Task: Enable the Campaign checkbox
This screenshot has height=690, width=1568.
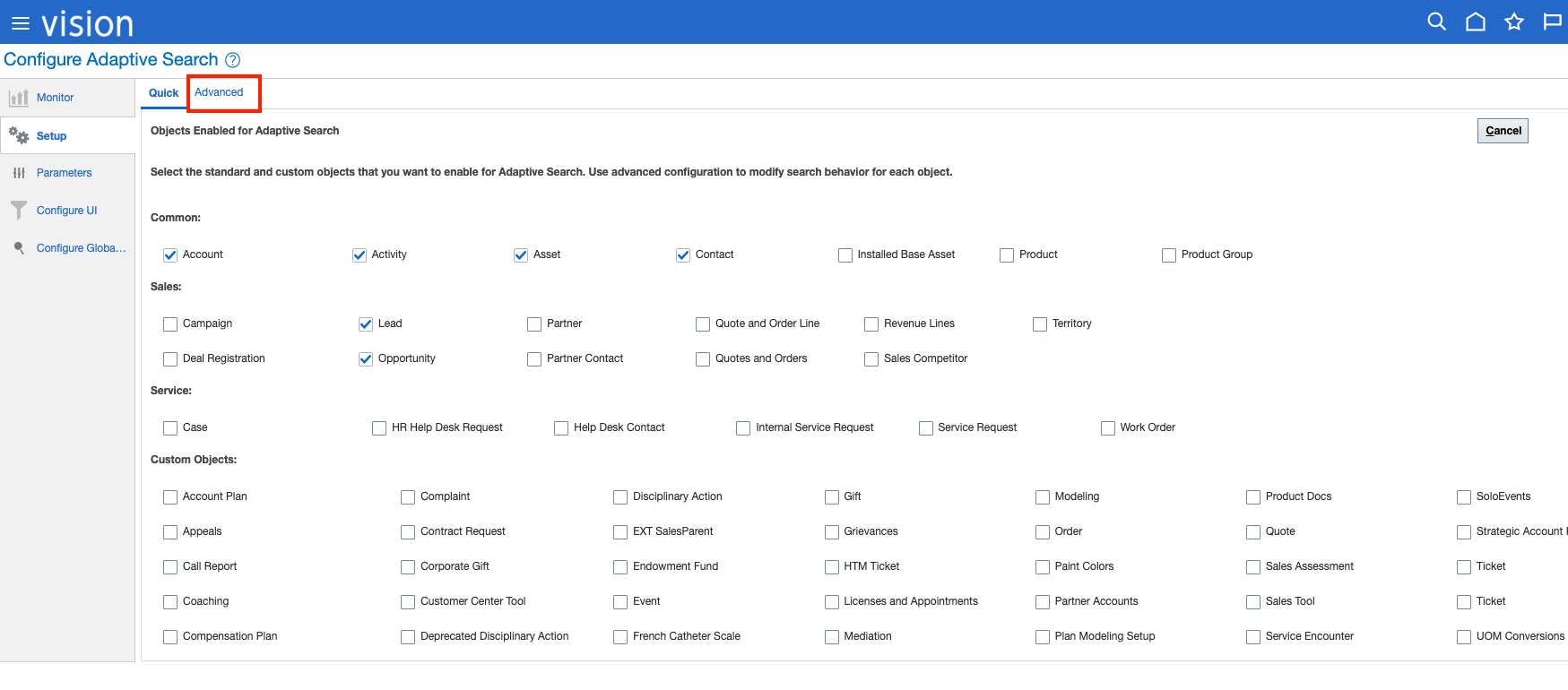Action: [x=170, y=324]
